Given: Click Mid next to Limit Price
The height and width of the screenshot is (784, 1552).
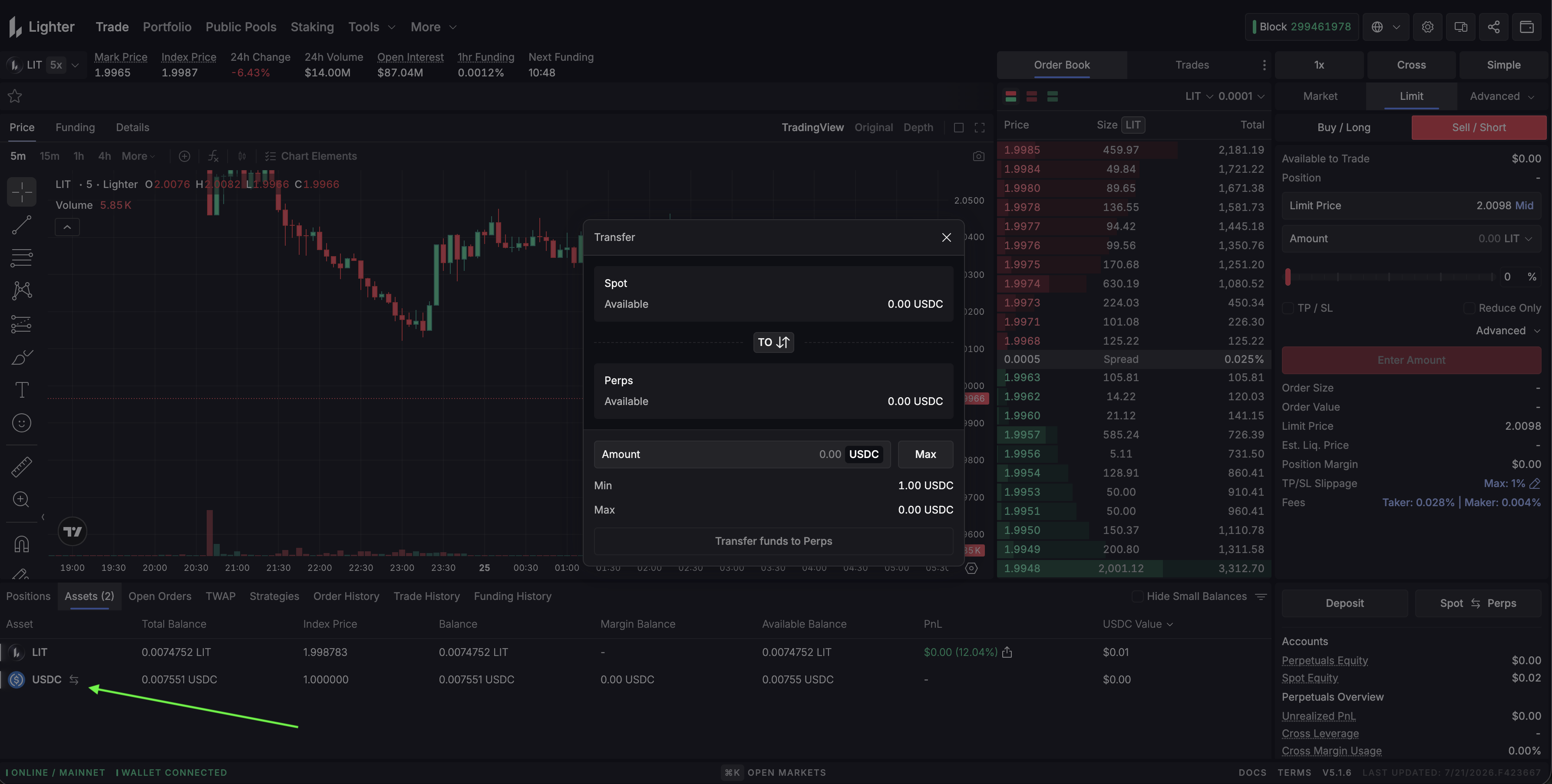Looking at the screenshot, I should point(1524,206).
